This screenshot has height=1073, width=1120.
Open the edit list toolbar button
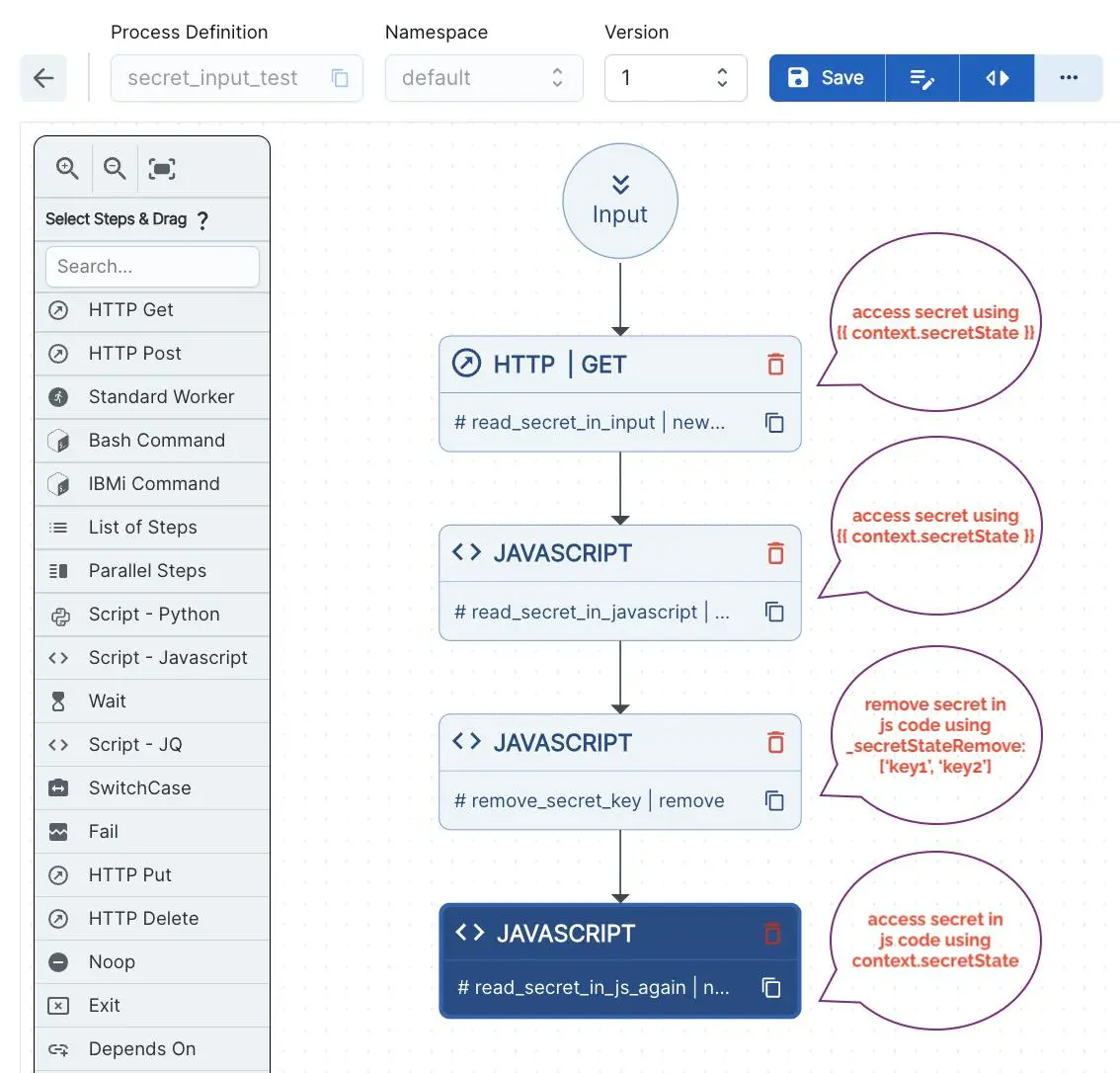pyautogui.click(x=921, y=78)
